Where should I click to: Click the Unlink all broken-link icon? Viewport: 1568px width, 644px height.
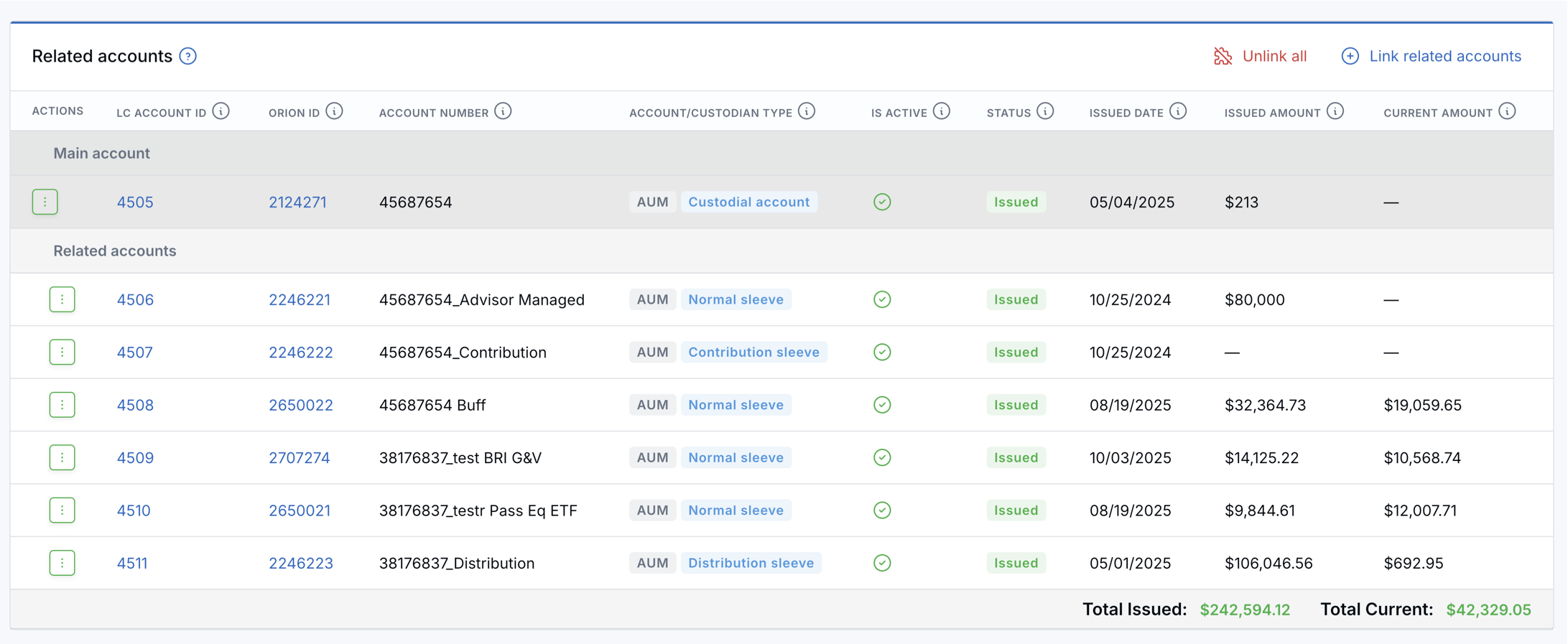coord(1223,56)
